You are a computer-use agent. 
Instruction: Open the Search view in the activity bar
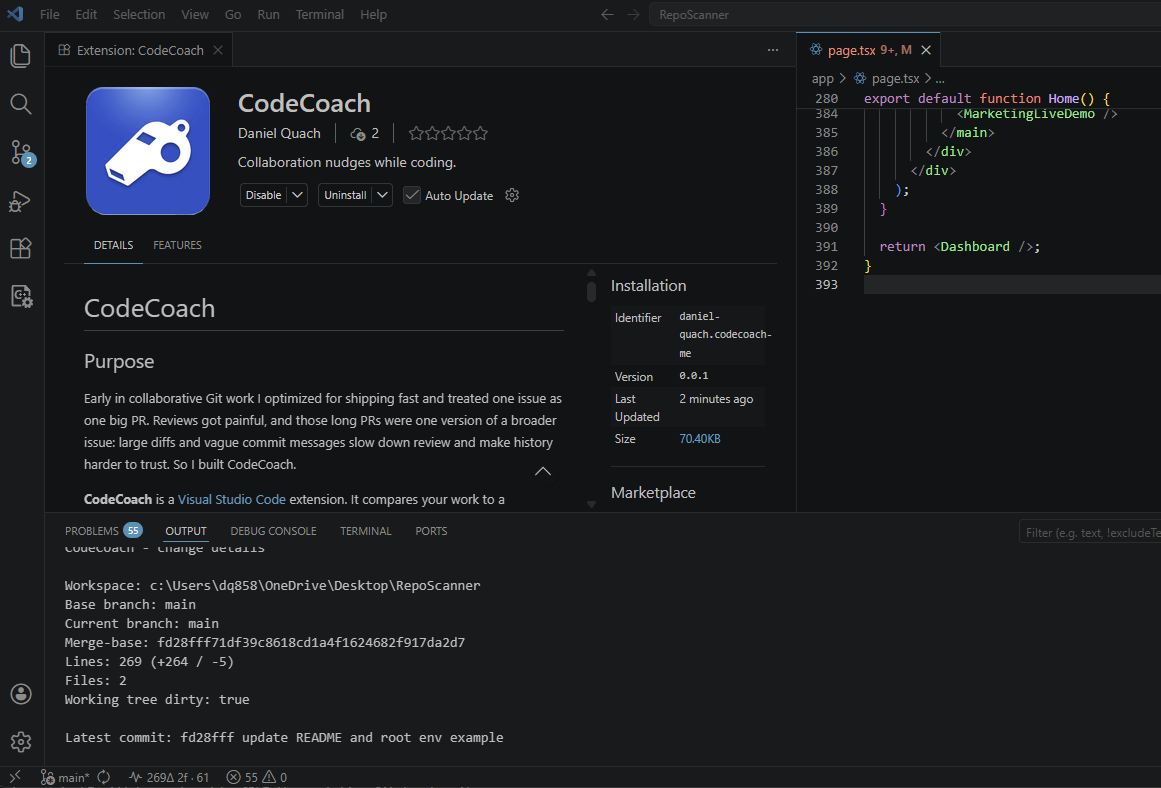pyautogui.click(x=20, y=103)
